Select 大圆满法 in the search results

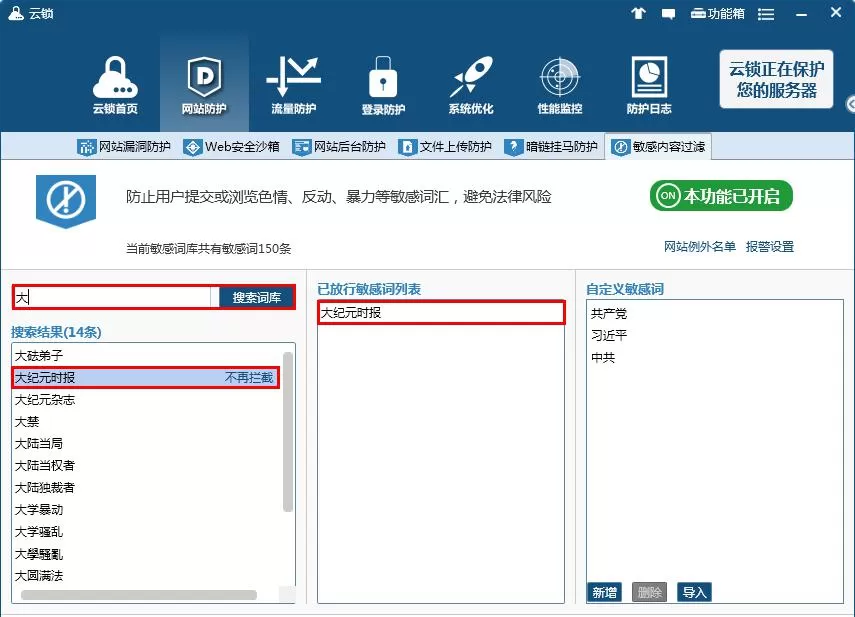[x=147, y=576]
